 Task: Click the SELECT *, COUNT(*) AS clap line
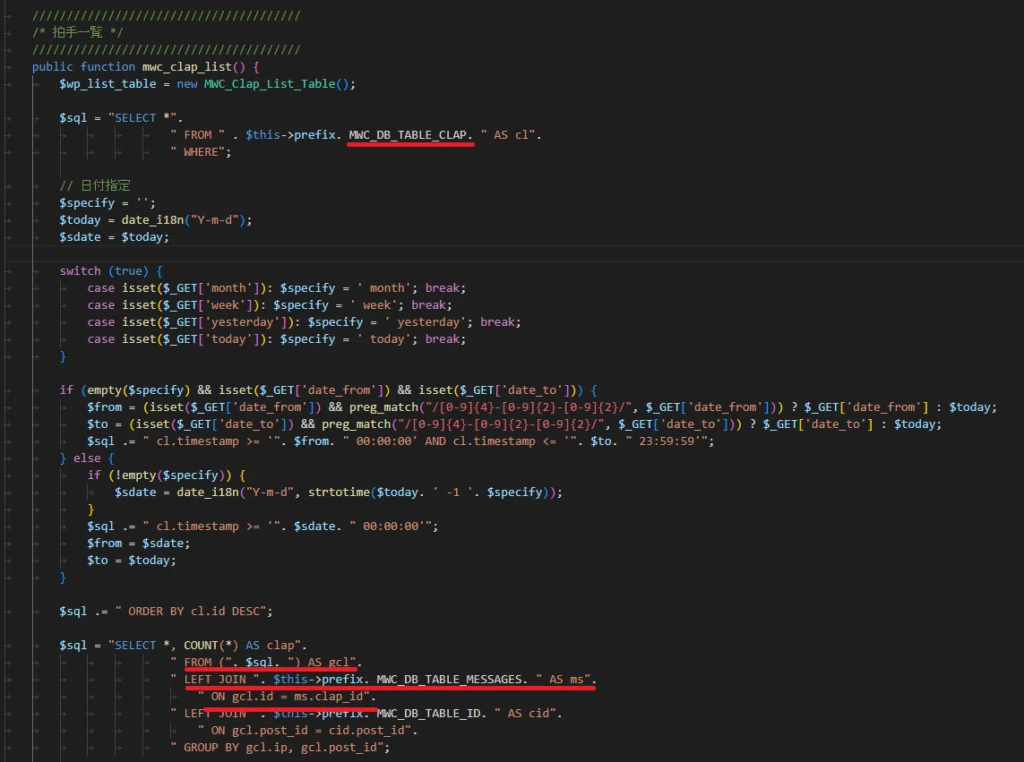coord(183,645)
